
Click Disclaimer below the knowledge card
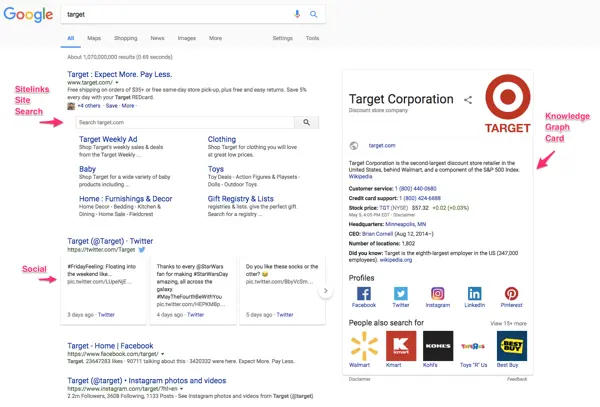[x=360, y=379]
